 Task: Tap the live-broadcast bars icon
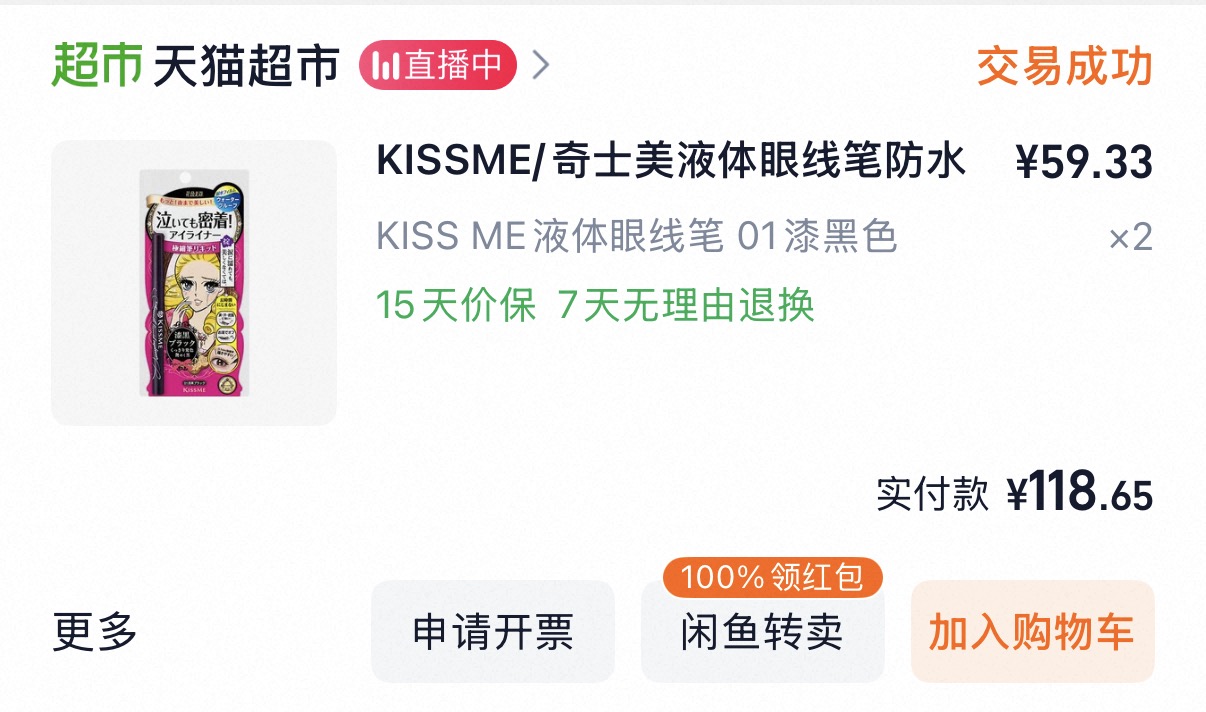[386, 66]
